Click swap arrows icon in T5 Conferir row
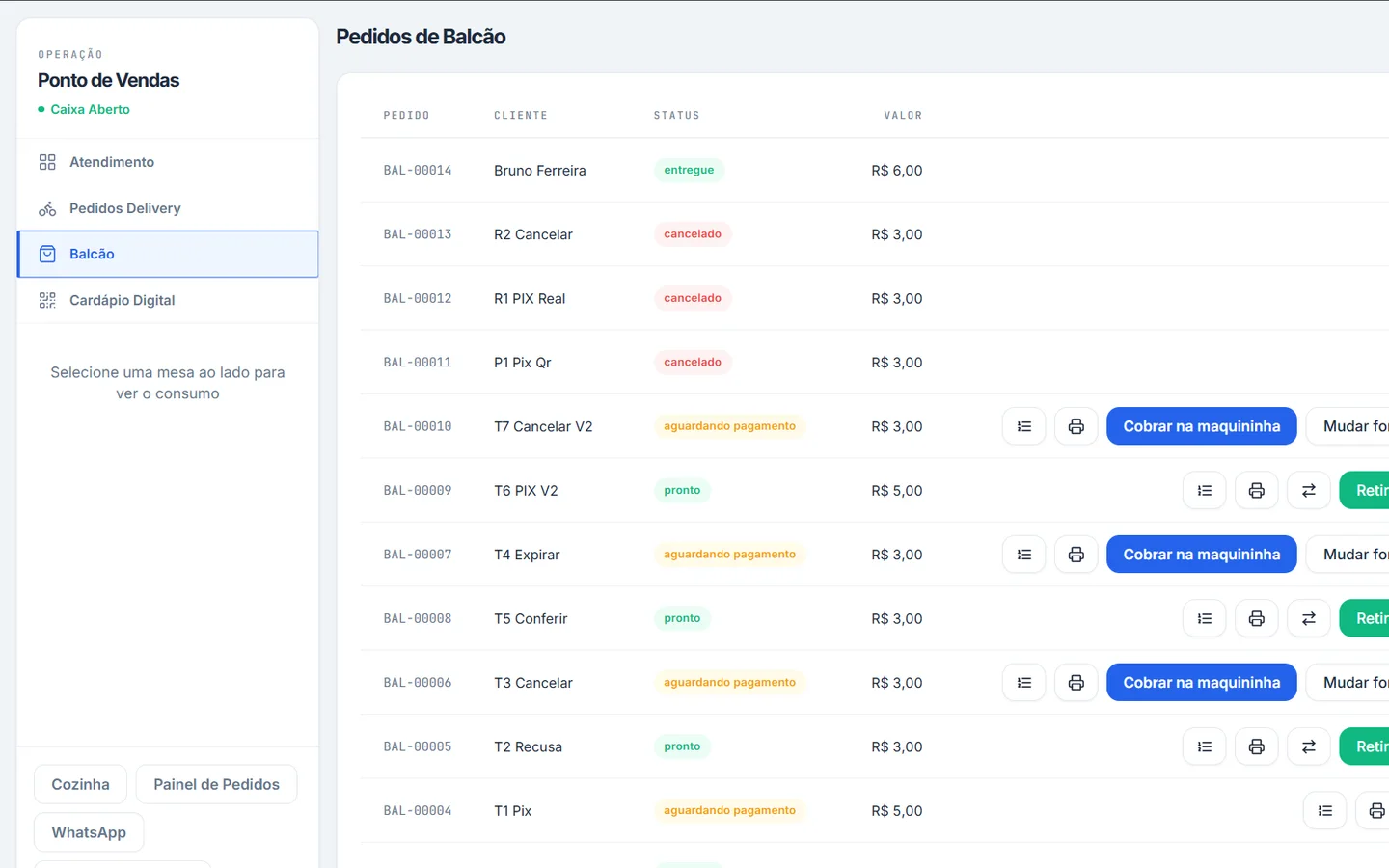Screen dimensions: 1389x868 [1309, 619]
